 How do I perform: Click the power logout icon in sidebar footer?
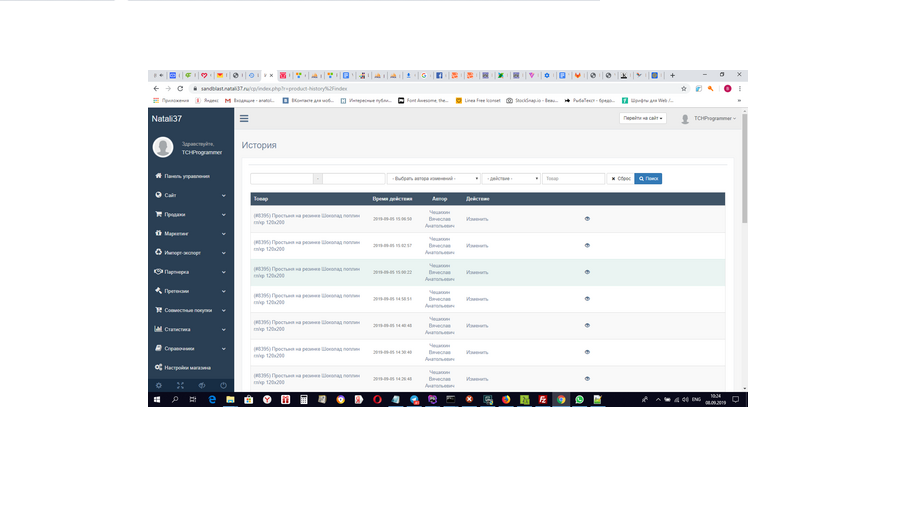point(223,385)
